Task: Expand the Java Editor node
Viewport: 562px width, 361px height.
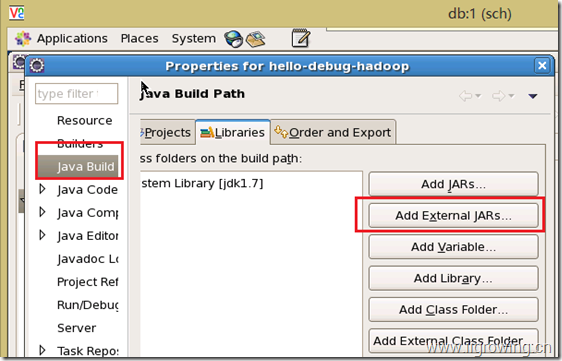Action: pyautogui.click(x=42, y=235)
